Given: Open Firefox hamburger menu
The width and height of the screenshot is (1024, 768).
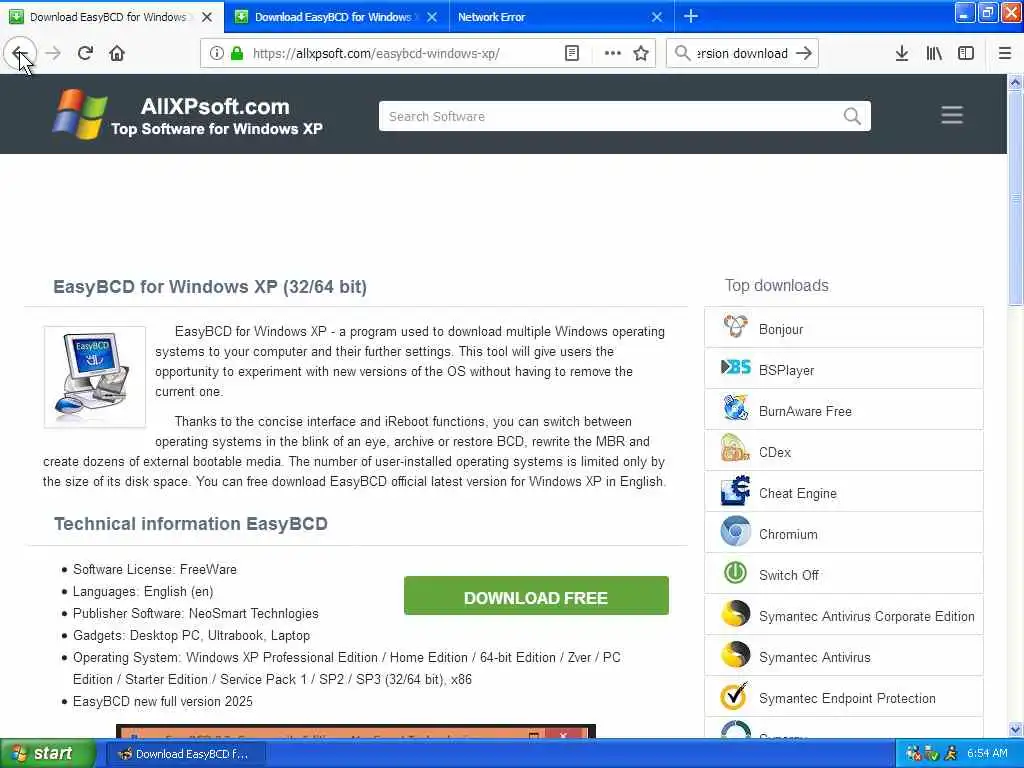Looking at the screenshot, I should tap(1005, 53).
